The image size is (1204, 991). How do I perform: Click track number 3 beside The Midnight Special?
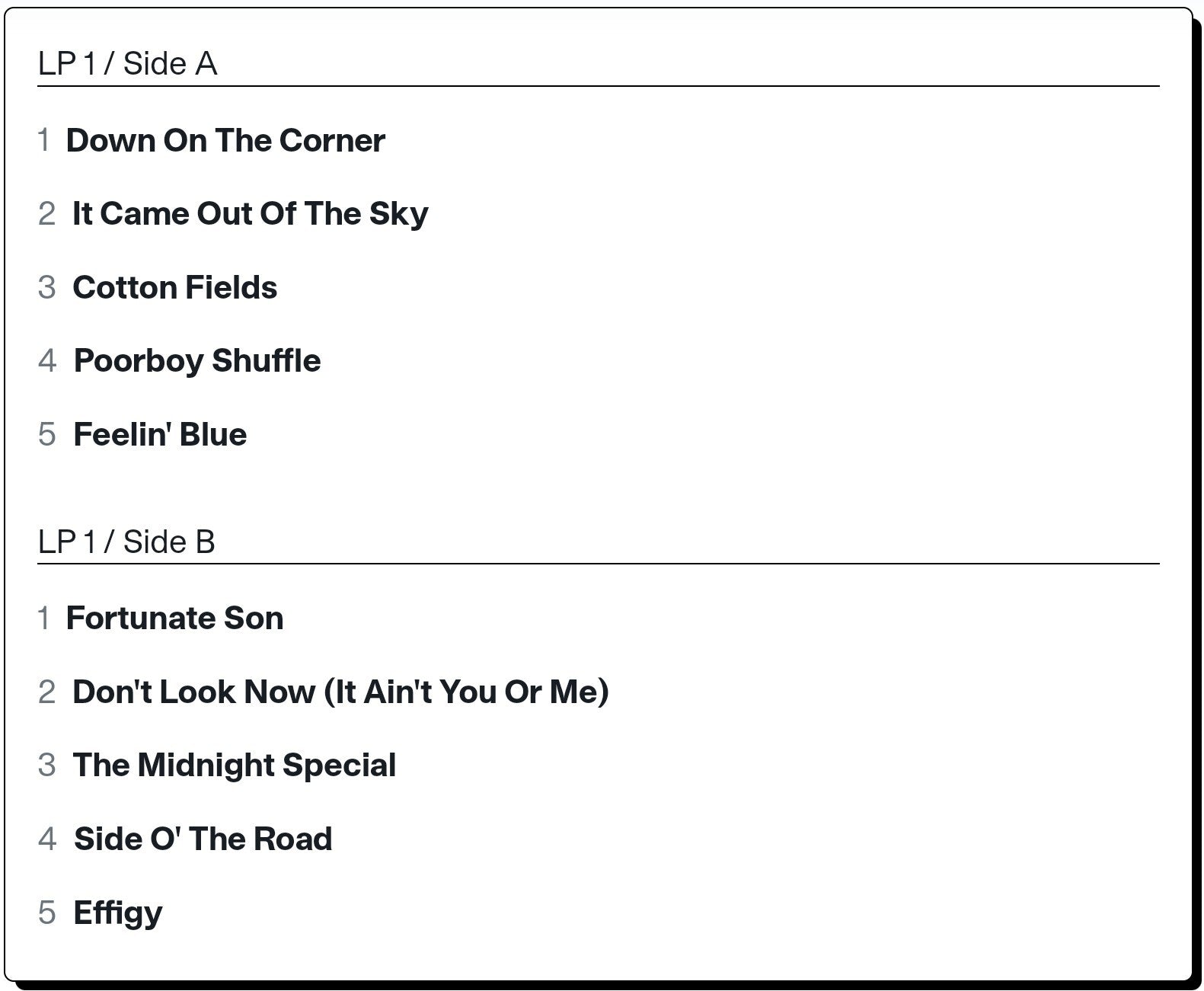tap(46, 766)
